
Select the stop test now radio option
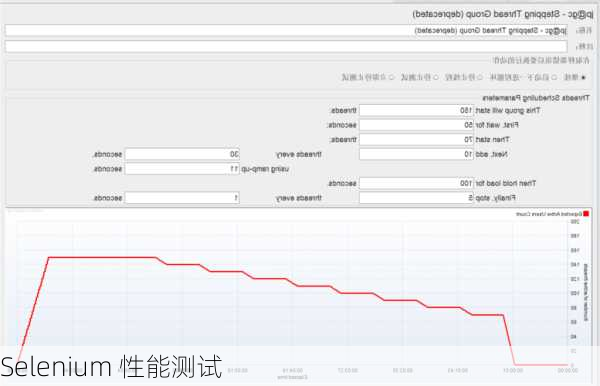[x=391, y=78]
